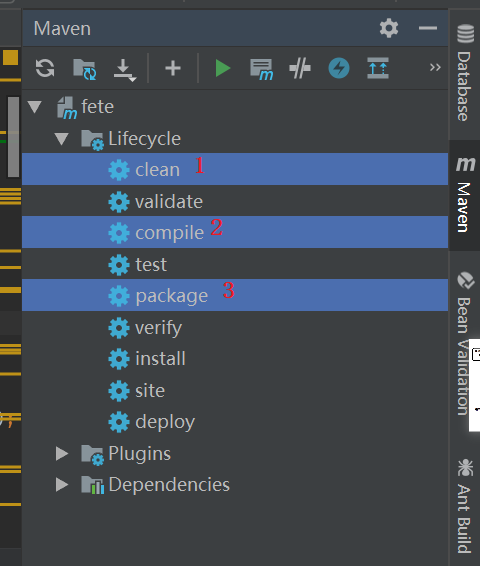Image resolution: width=480 pixels, height=566 pixels.
Task: Toggle Offline mode lightning icon
Action: 339,68
